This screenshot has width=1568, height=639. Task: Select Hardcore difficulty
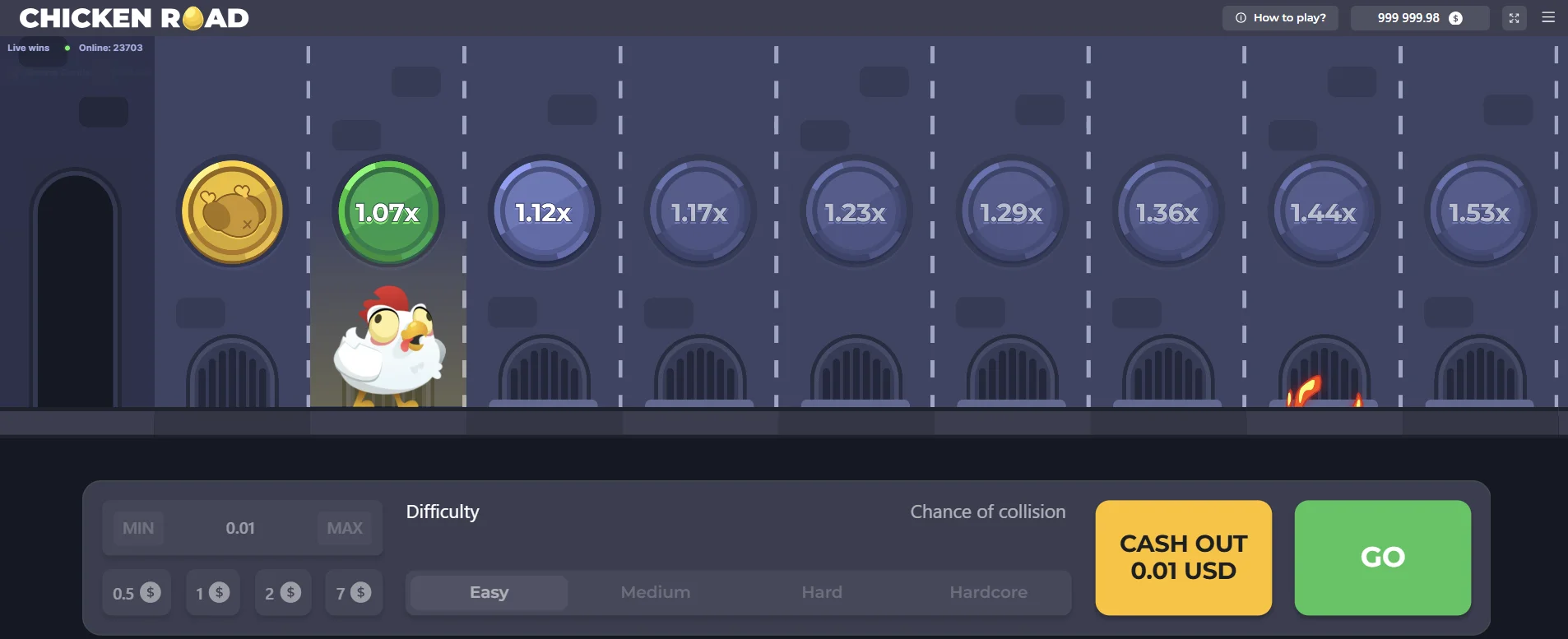click(x=988, y=592)
